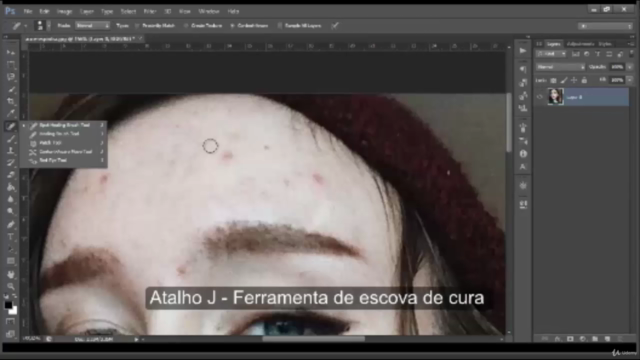This screenshot has width=640, height=360.
Task: Select the Quick Selection tool
Action: (x=11, y=89)
